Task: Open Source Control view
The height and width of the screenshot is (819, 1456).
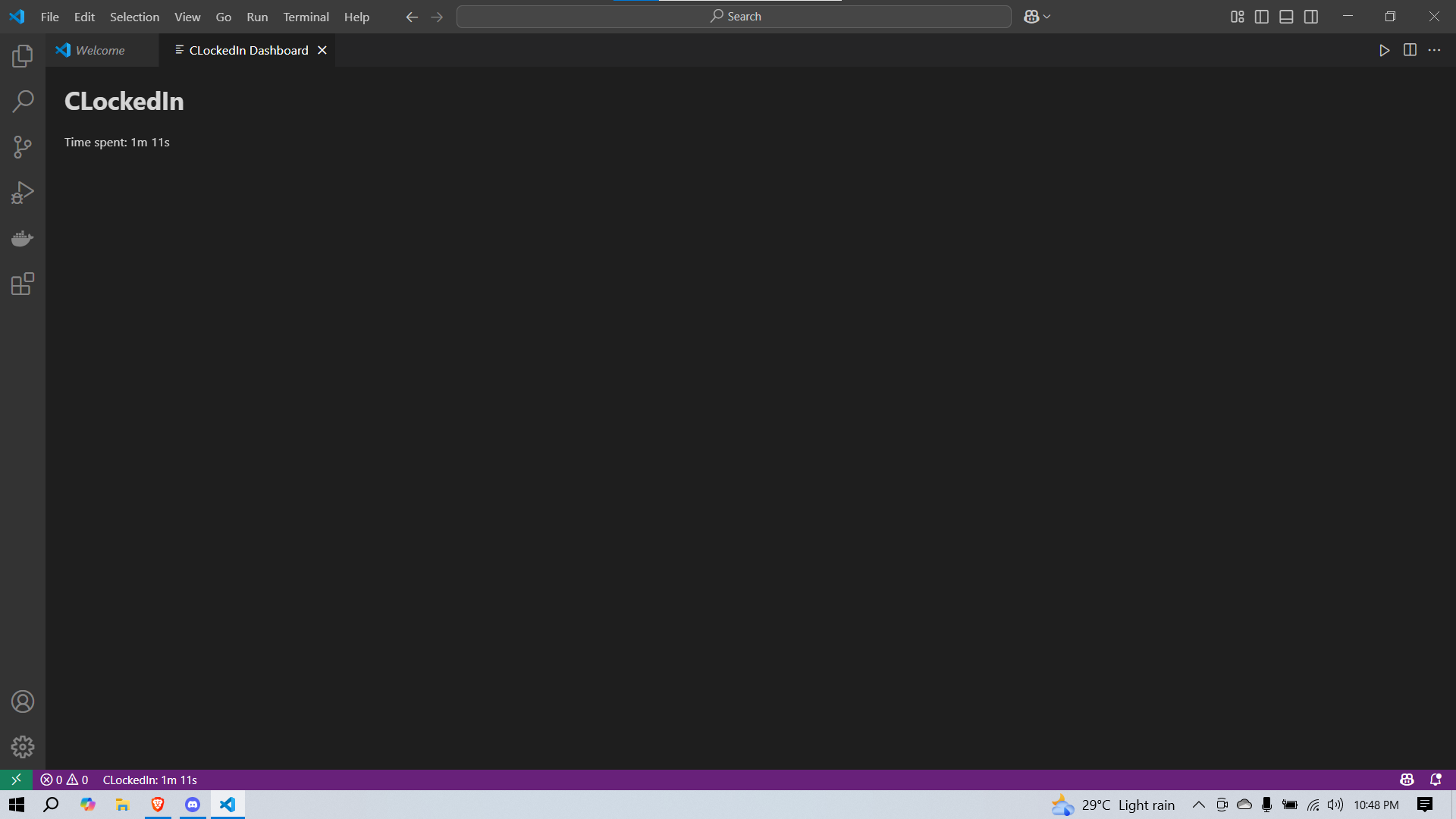Action: (x=23, y=146)
